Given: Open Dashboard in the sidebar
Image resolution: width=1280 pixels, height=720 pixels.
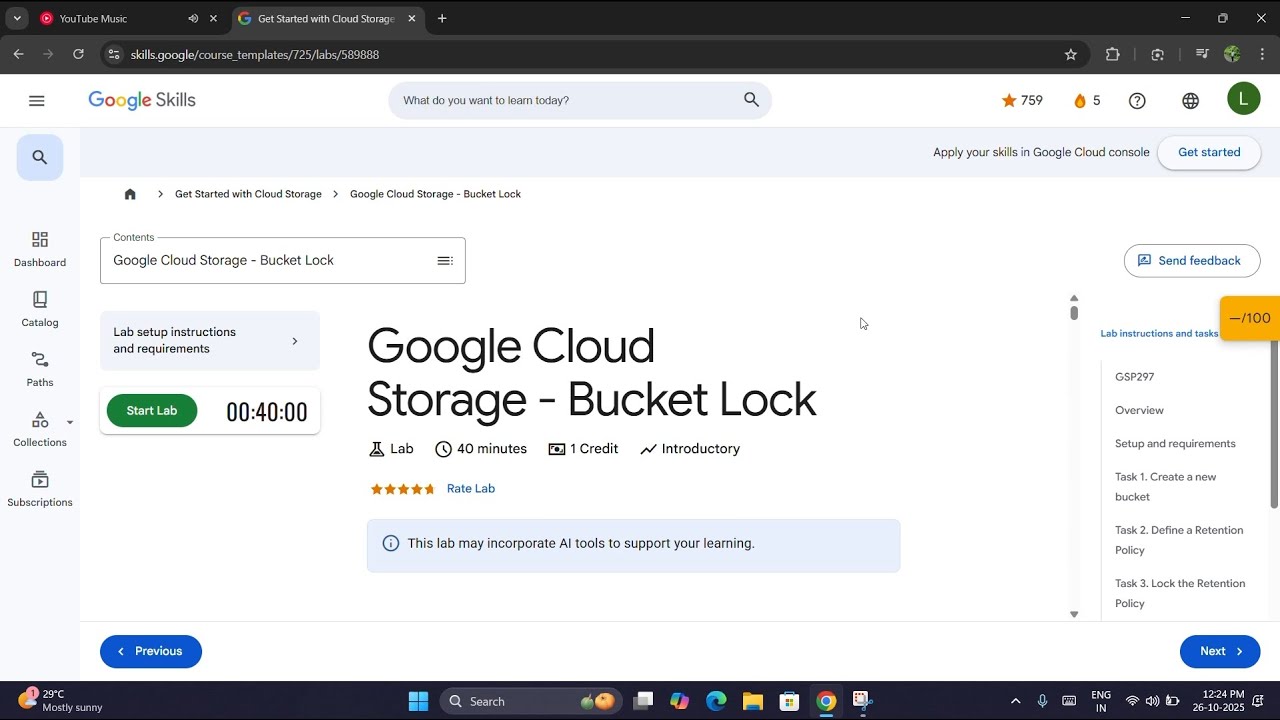Looking at the screenshot, I should (40, 249).
